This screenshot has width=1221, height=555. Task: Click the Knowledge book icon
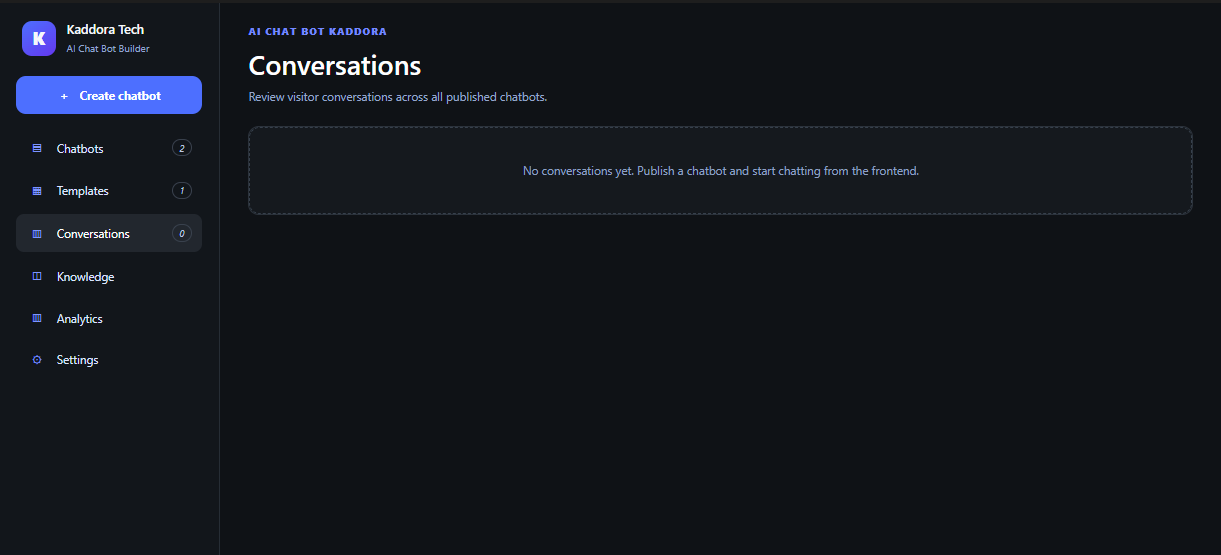(x=37, y=276)
